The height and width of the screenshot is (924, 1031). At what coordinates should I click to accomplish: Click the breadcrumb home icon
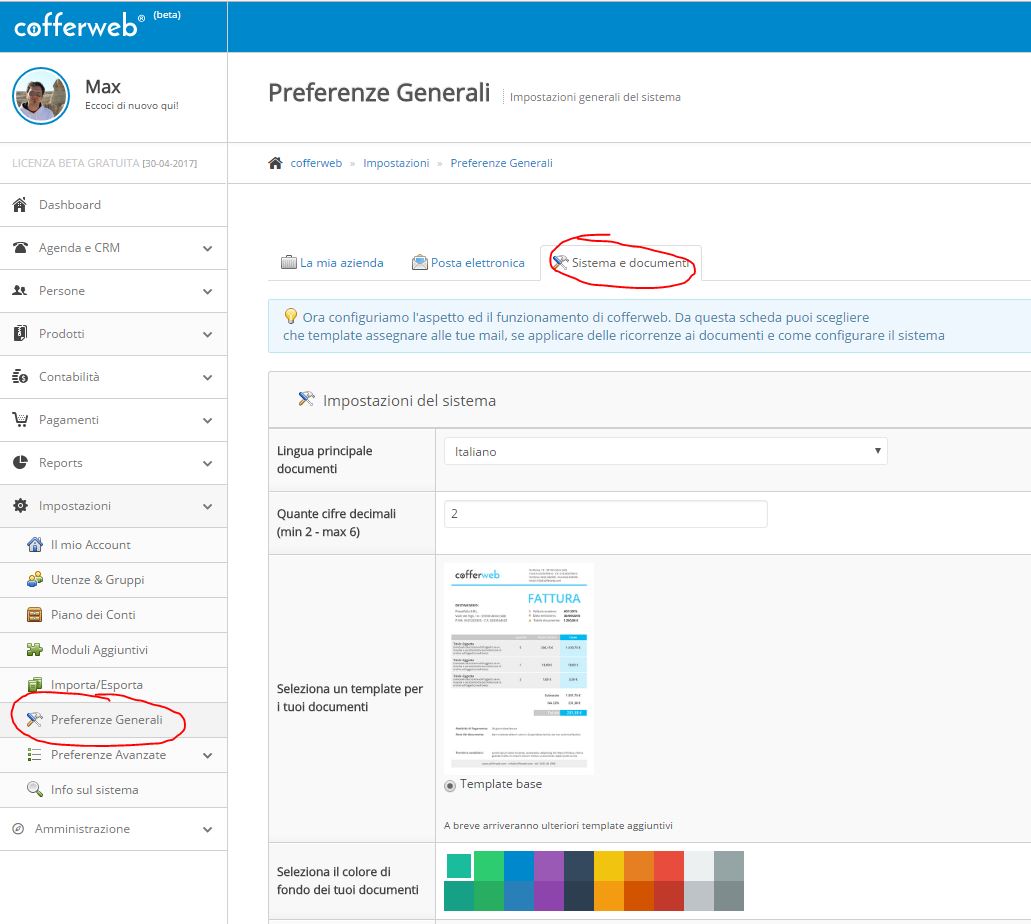(276, 163)
